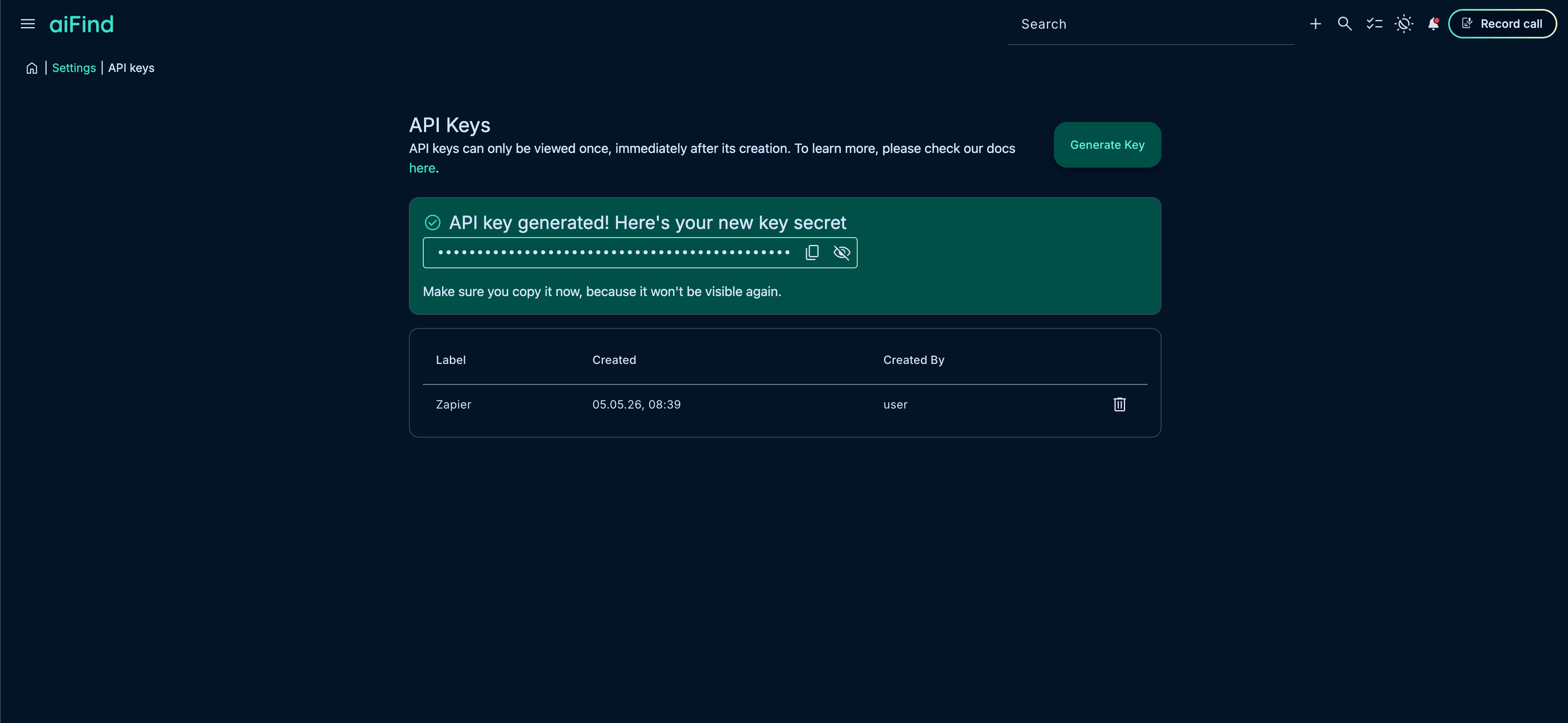This screenshot has width=1568, height=723.
Task: Toggle key secret visibility eye icon
Action: [x=842, y=253]
